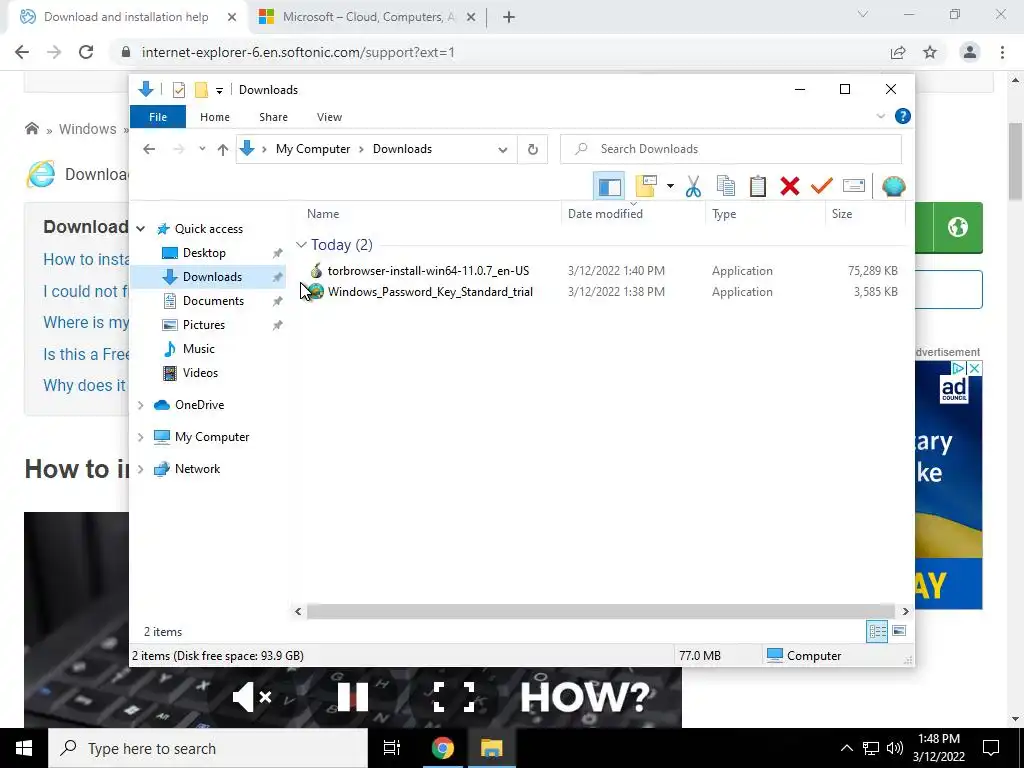1024x768 pixels.
Task: Open the new folder dropdown arrow in toolbar
Action: click(670, 187)
